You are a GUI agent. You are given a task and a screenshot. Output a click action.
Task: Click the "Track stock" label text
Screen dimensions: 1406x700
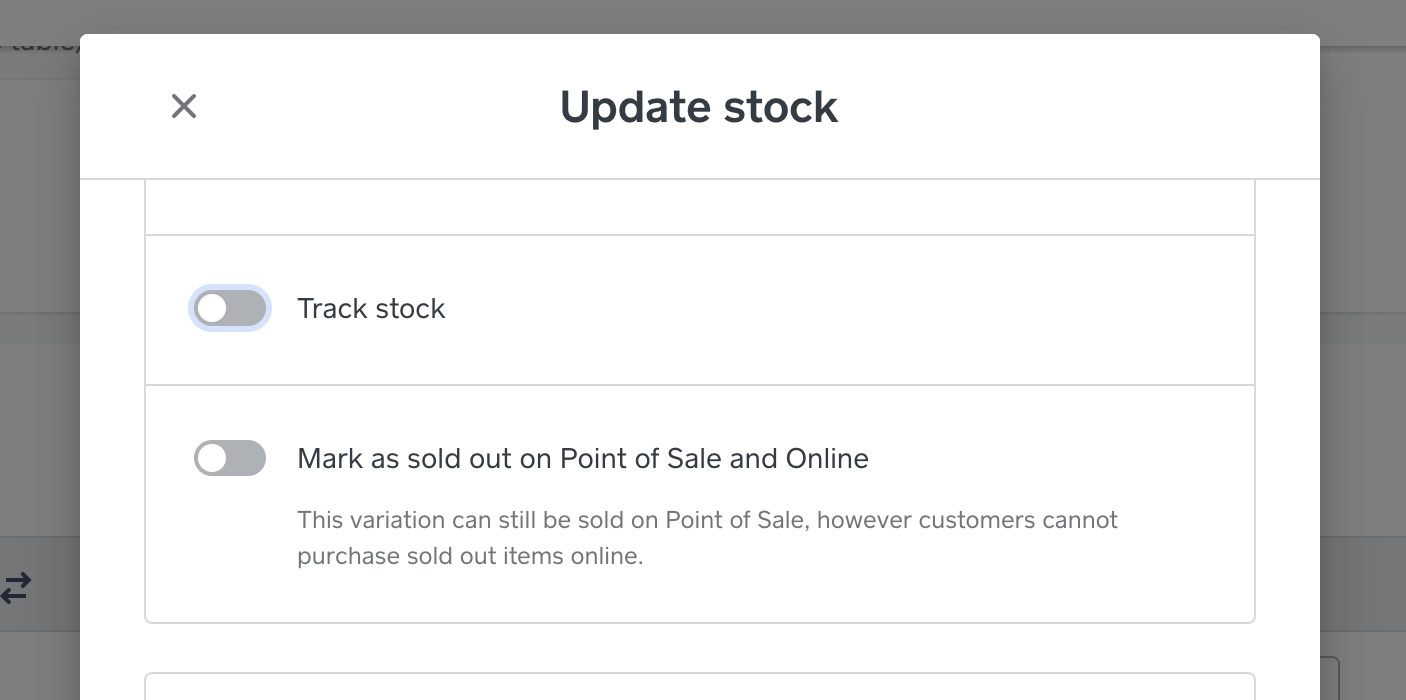point(371,309)
